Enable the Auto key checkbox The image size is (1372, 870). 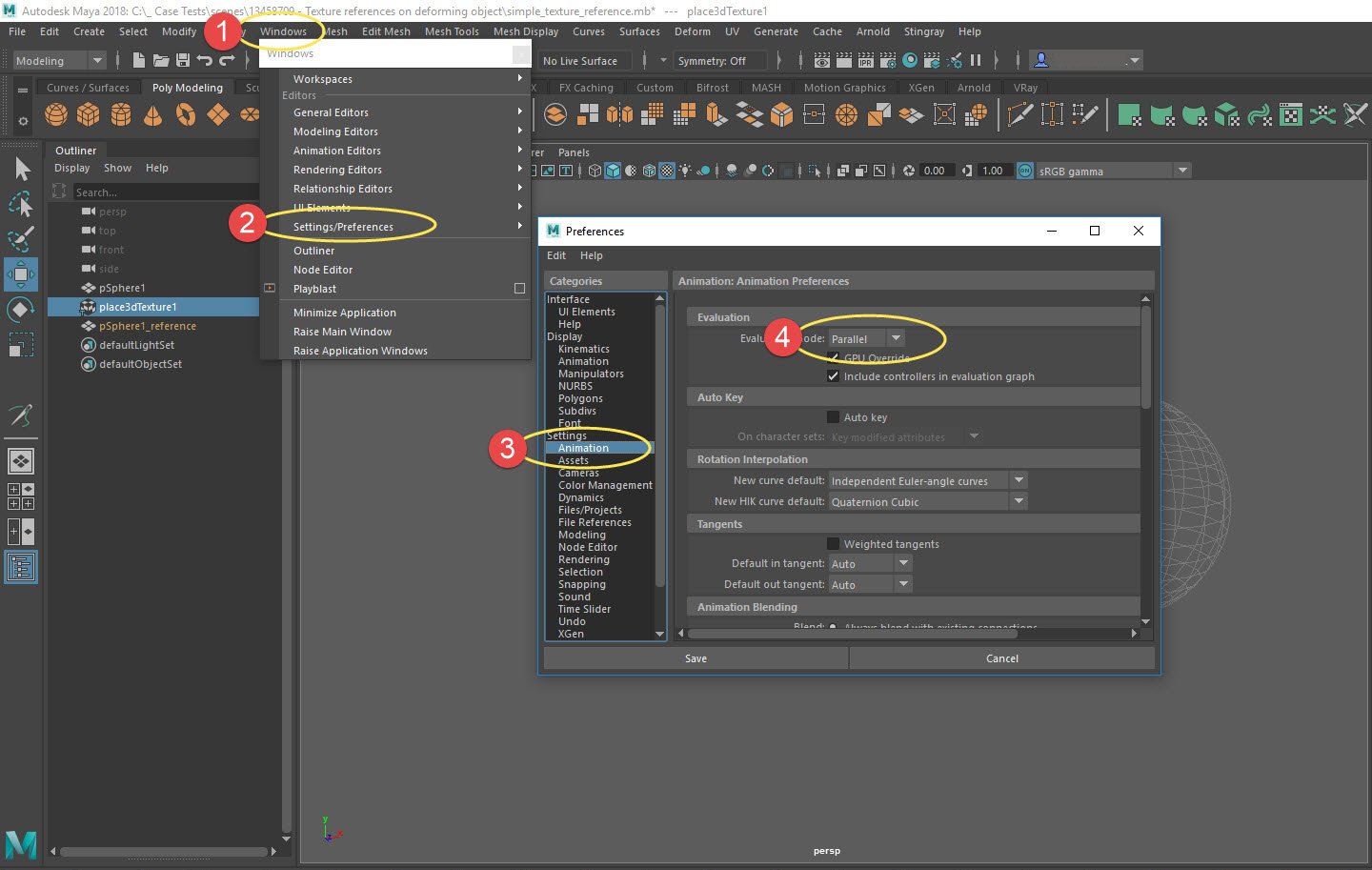click(834, 417)
